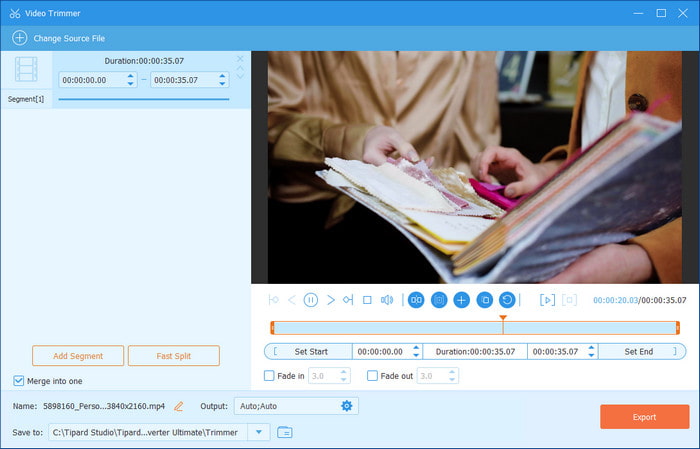Pause the video playback
700x449 pixels.
pyautogui.click(x=311, y=300)
